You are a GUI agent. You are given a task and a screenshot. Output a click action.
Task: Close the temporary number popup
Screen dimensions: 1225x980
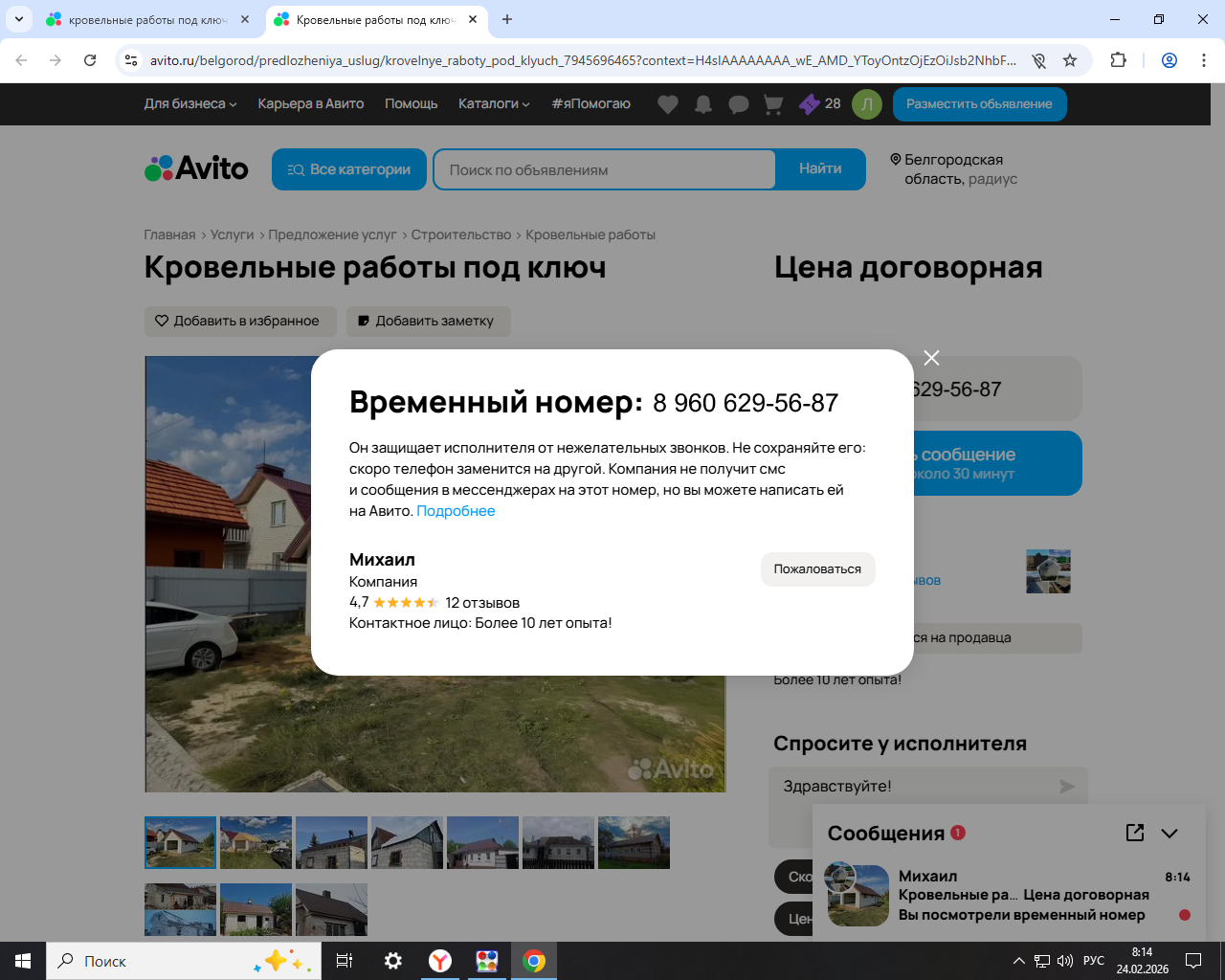(x=931, y=358)
